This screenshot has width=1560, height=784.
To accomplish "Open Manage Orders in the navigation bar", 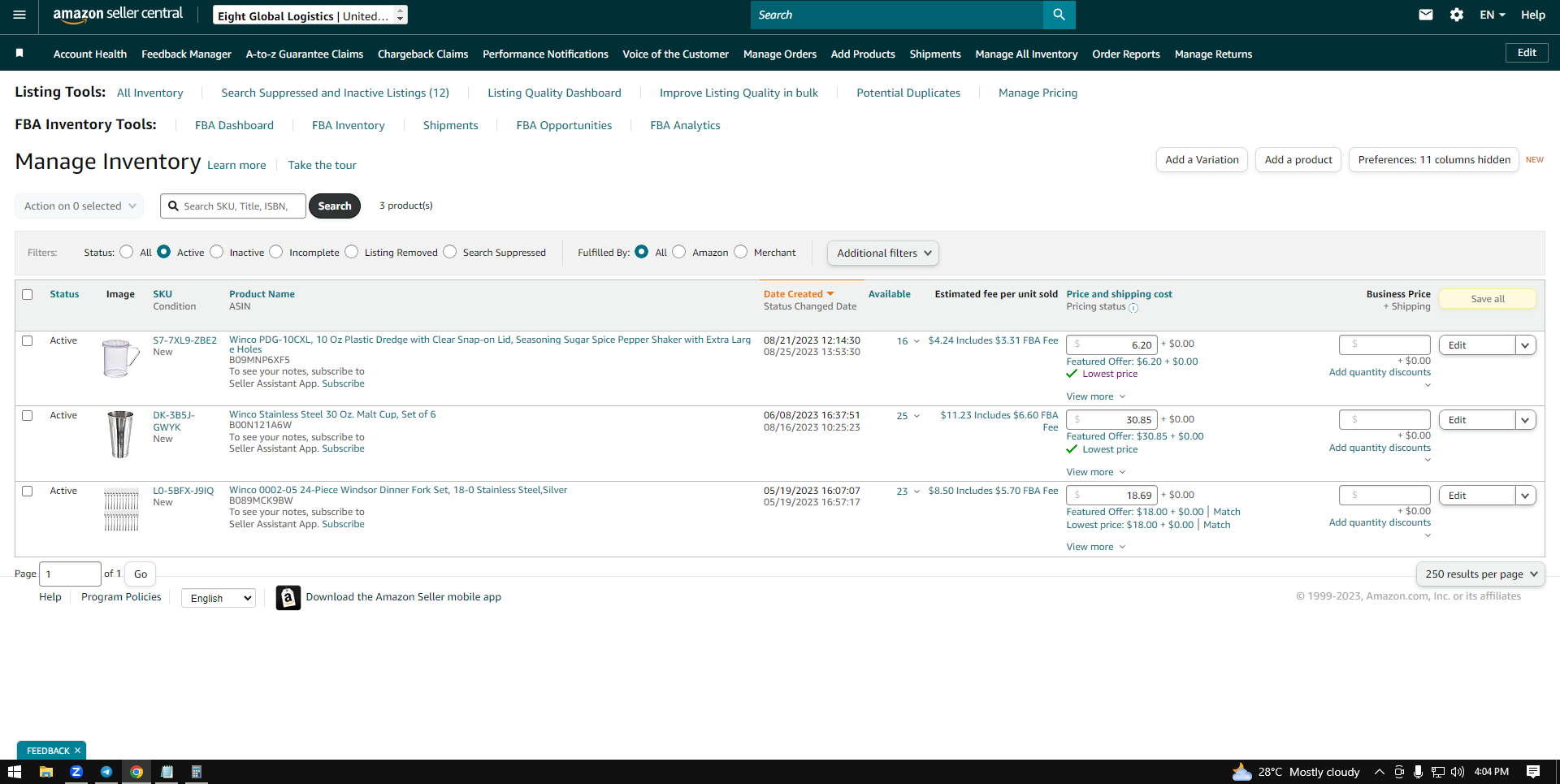I will 780,54.
